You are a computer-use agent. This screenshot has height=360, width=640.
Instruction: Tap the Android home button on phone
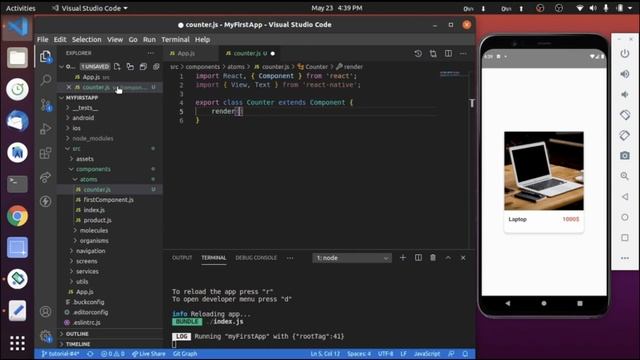(x=544, y=303)
